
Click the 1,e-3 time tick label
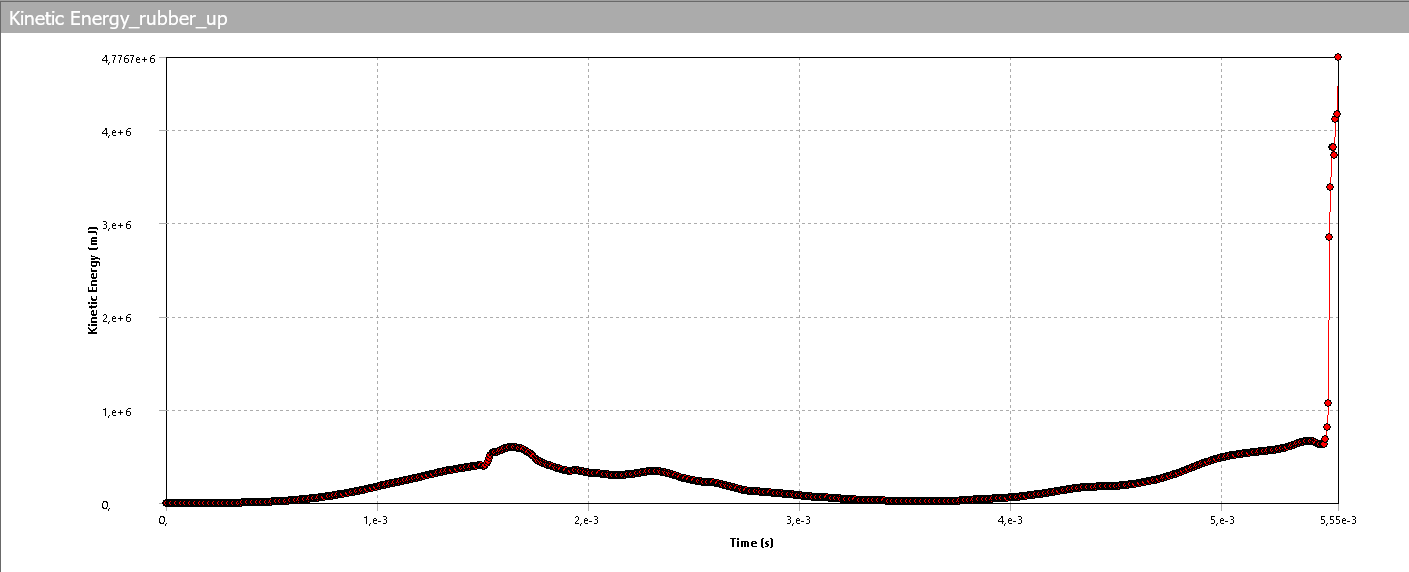(375, 521)
